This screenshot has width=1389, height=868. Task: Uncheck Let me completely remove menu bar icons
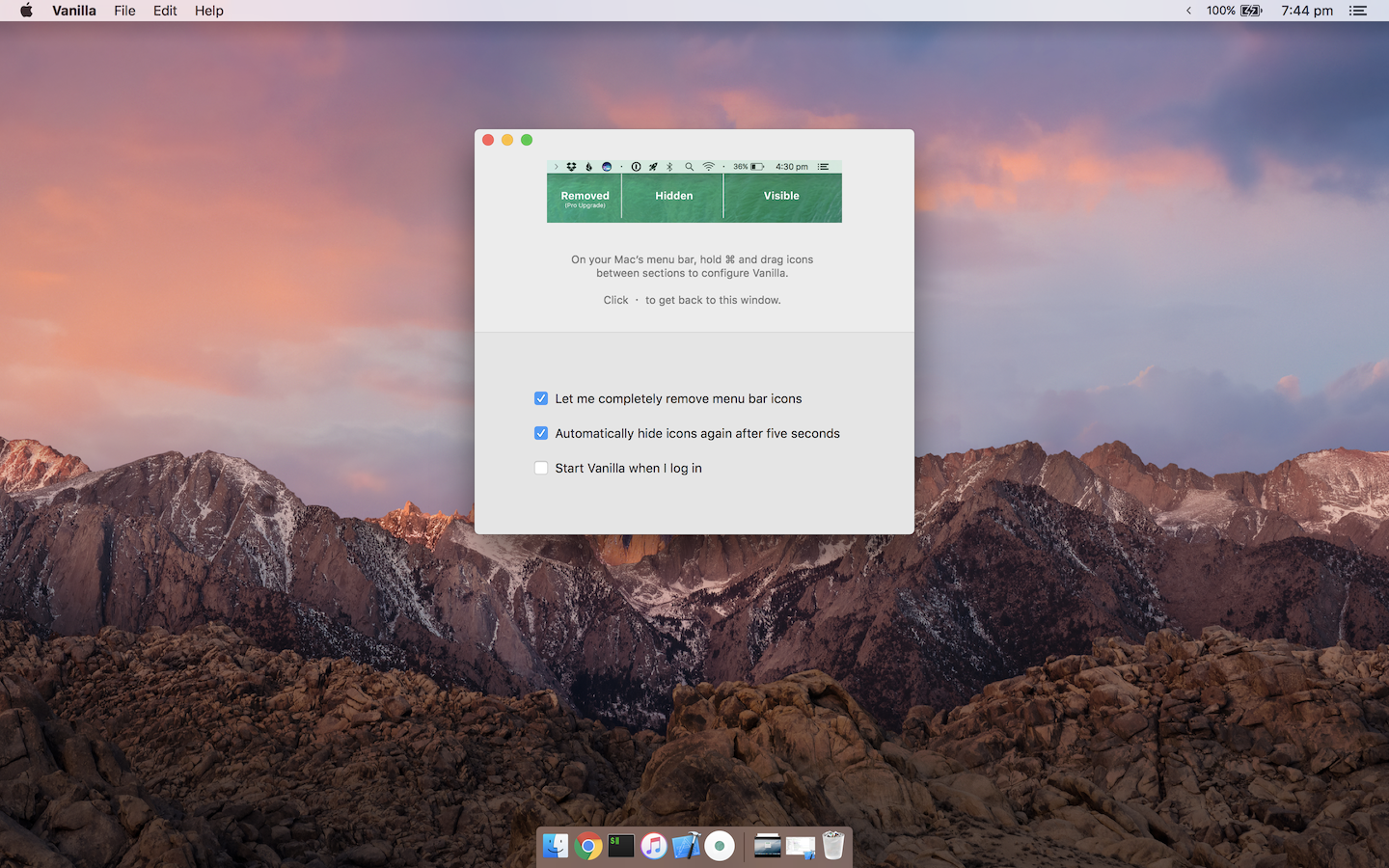pyautogui.click(x=541, y=398)
